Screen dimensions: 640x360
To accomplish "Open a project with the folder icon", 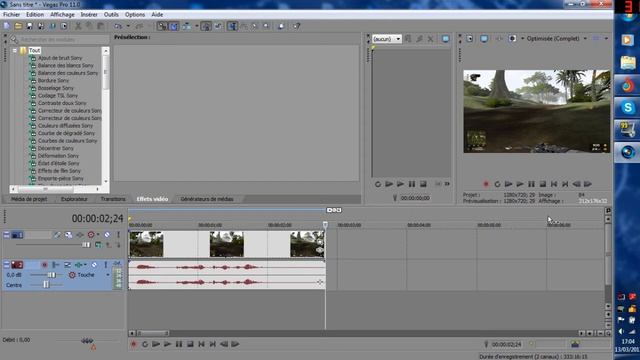I will point(18,26).
